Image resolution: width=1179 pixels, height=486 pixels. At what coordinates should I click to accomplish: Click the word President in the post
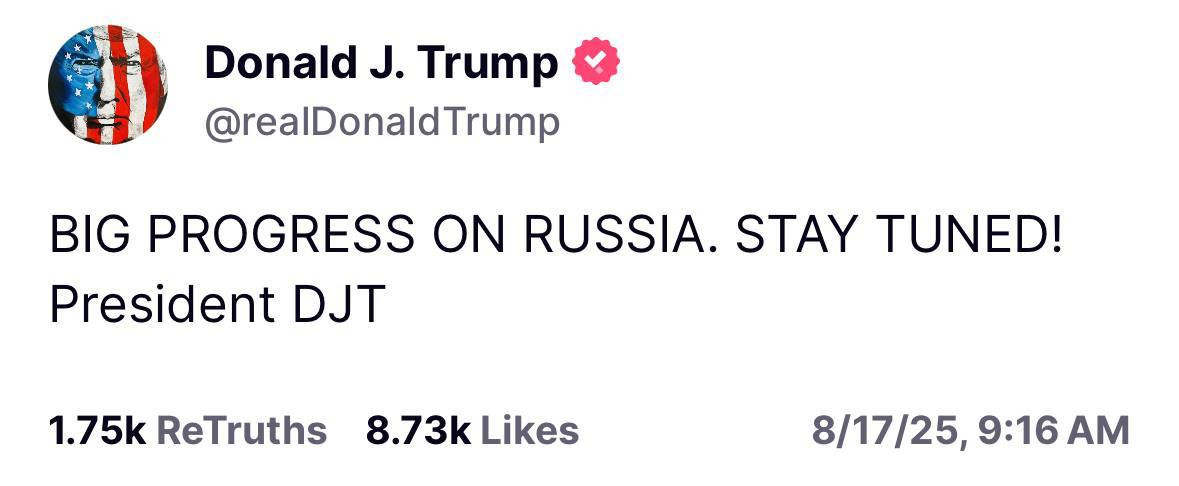(148, 305)
